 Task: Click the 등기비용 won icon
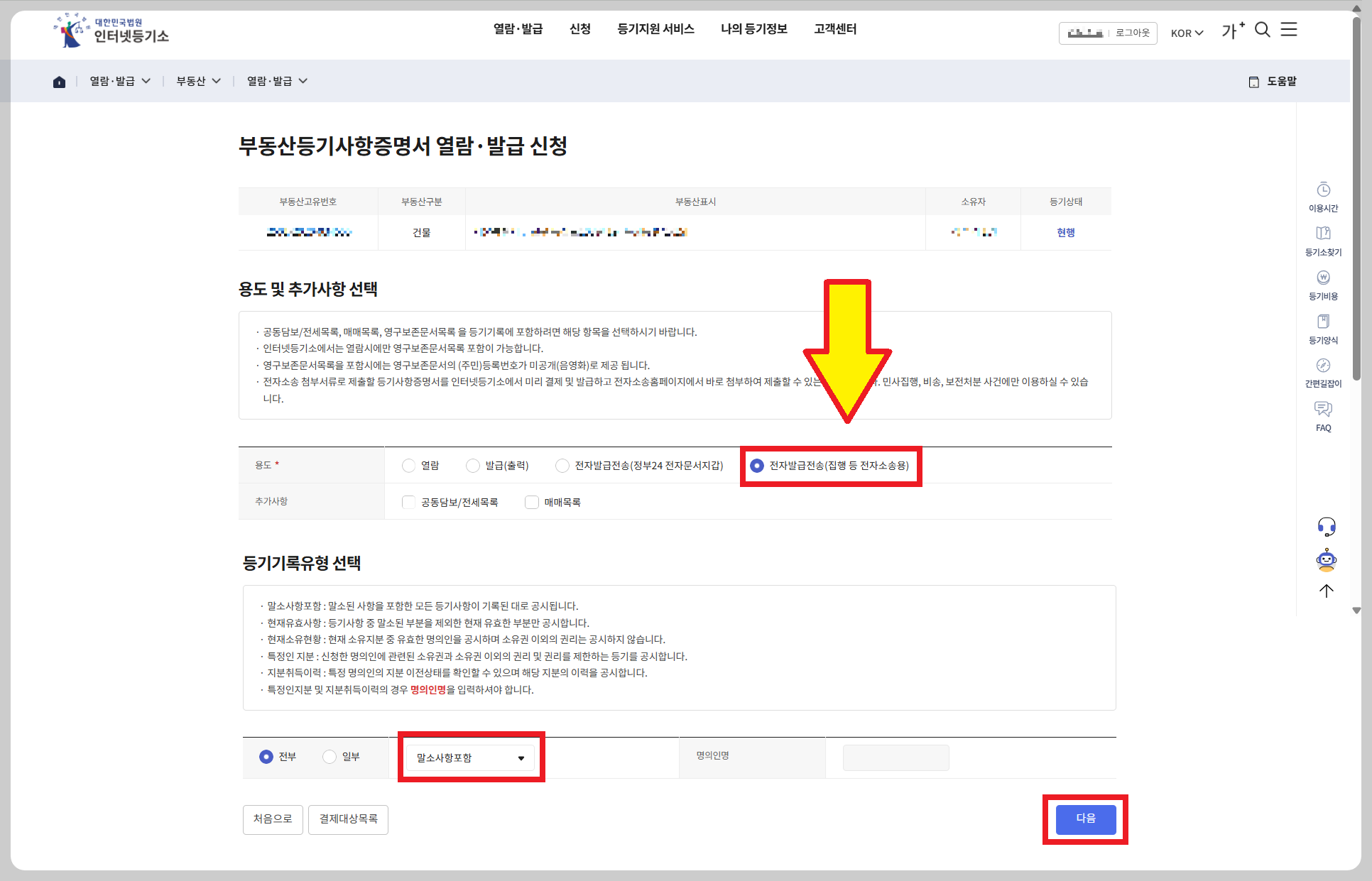point(1323,278)
